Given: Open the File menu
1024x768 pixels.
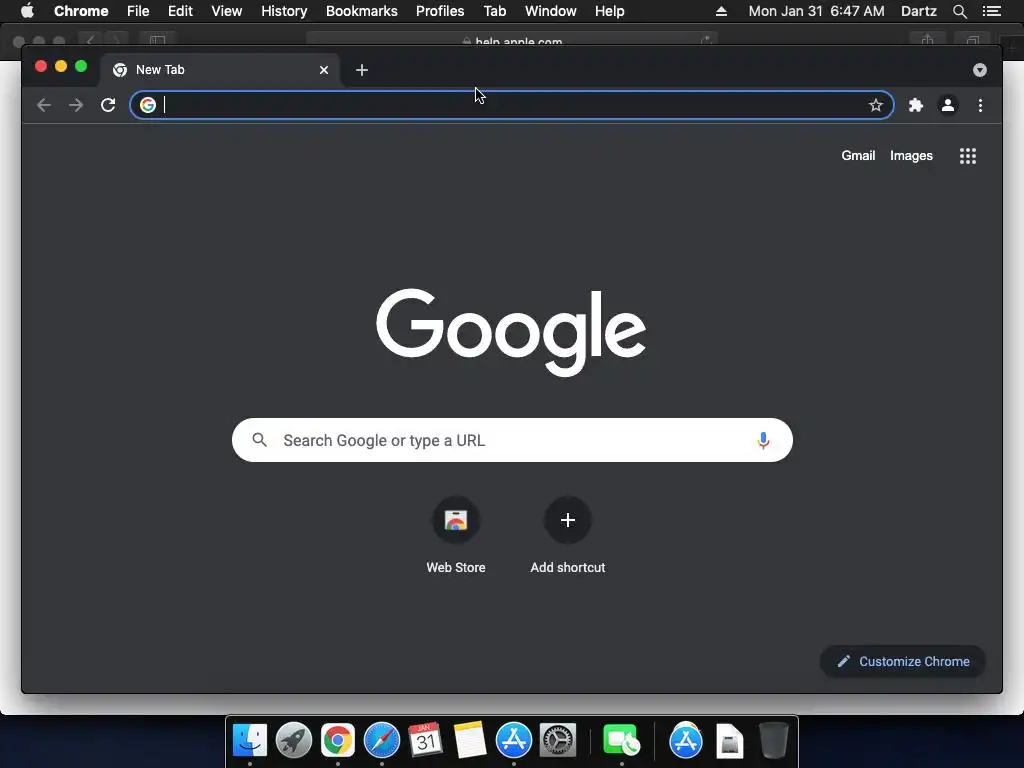Looking at the screenshot, I should pos(138,11).
